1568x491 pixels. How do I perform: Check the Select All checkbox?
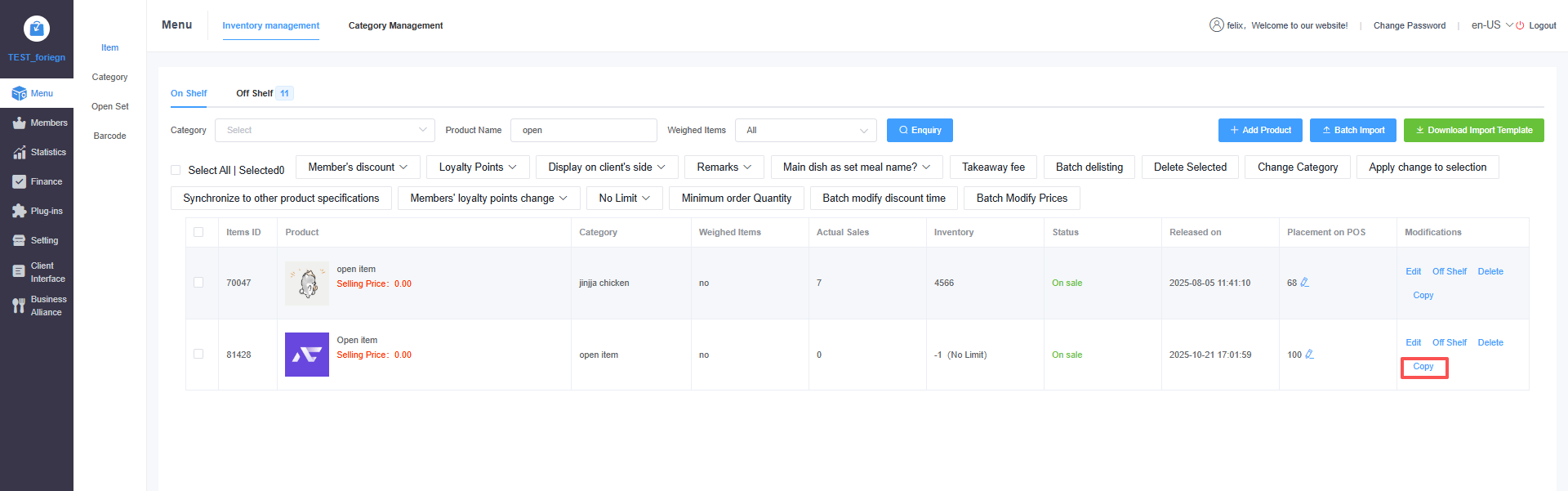176,170
